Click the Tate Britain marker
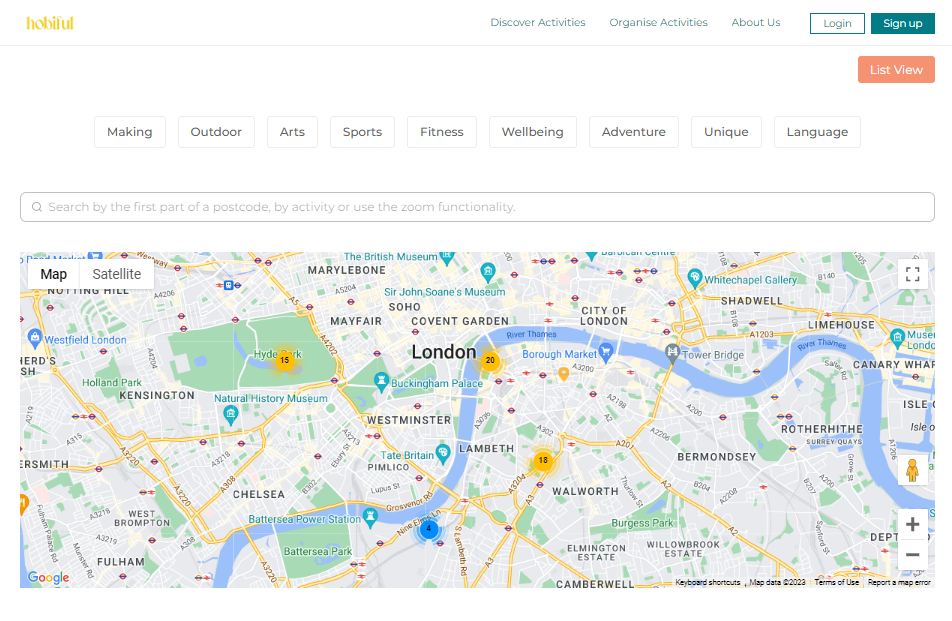This screenshot has width=952, height=621. [443, 453]
